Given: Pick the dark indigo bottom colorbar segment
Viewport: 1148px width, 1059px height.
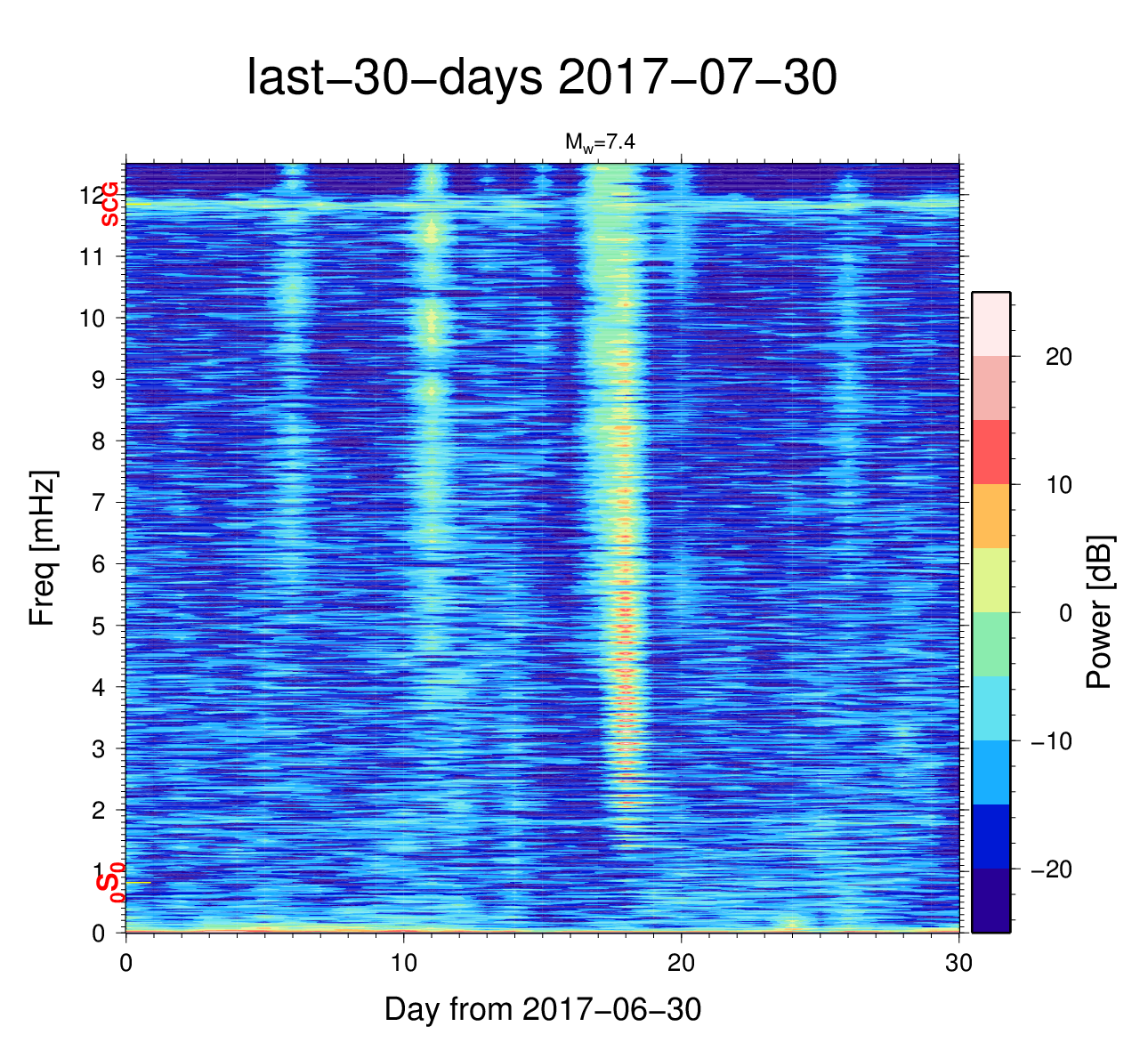Looking at the screenshot, I should pos(990,901).
